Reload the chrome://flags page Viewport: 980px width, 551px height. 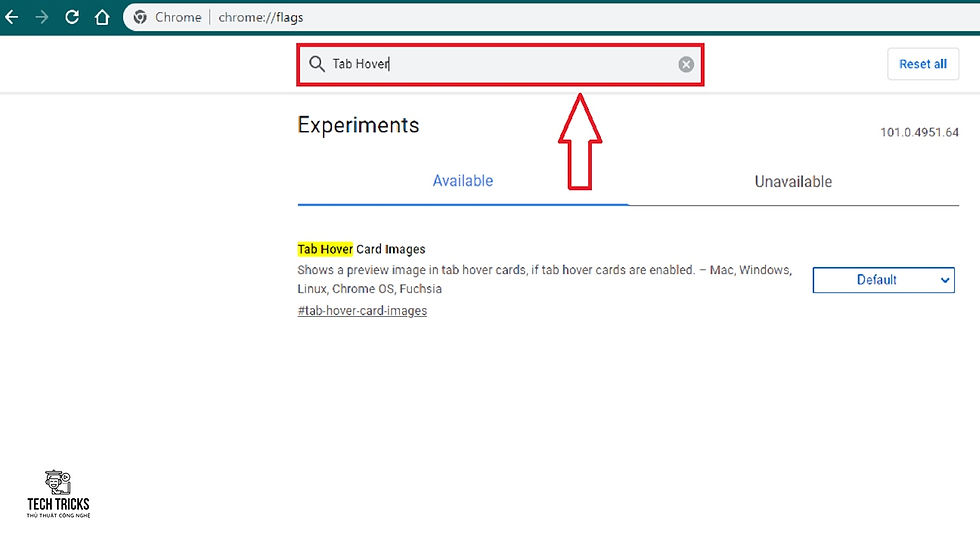click(x=72, y=17)
